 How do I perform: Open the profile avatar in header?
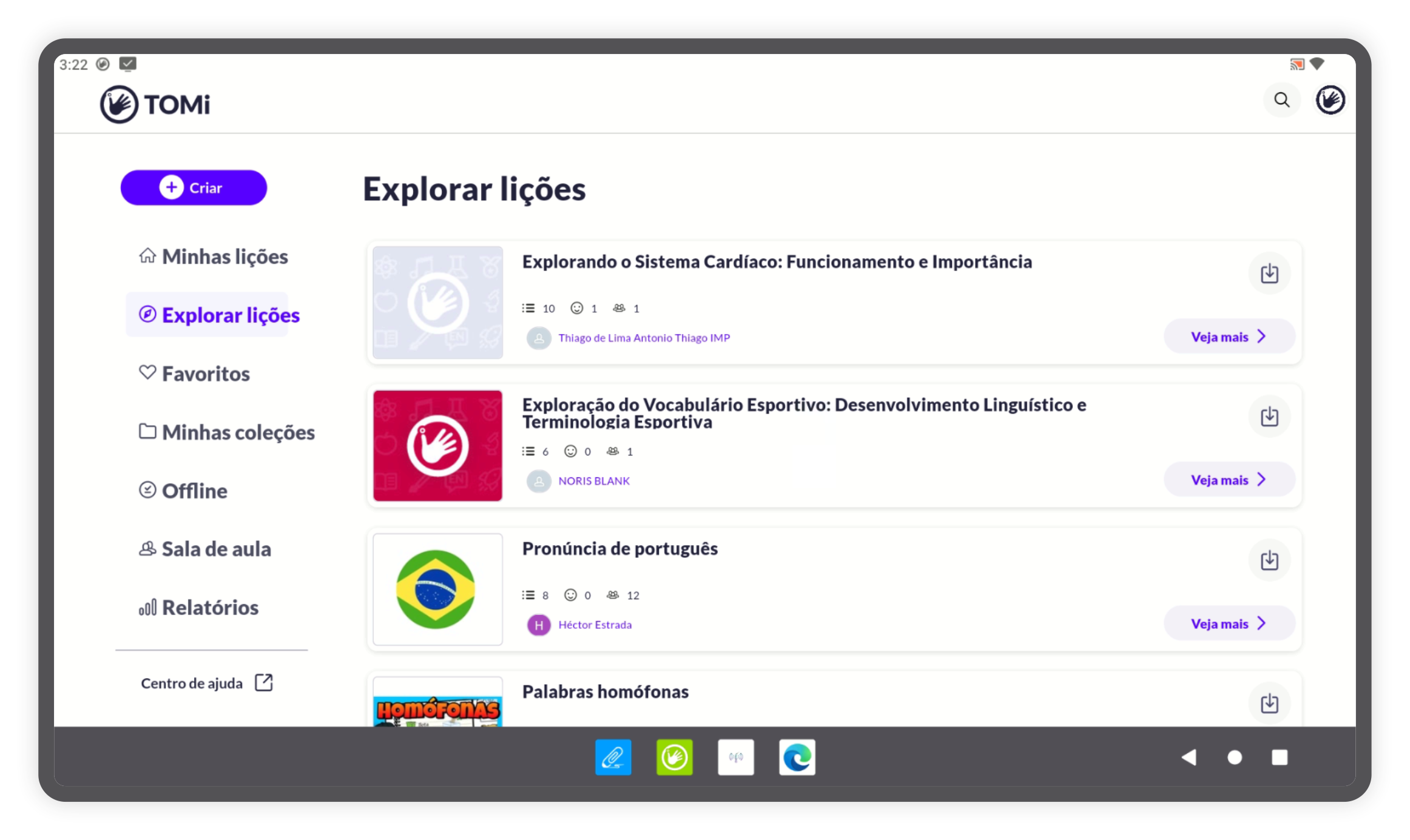point(1329,100)
